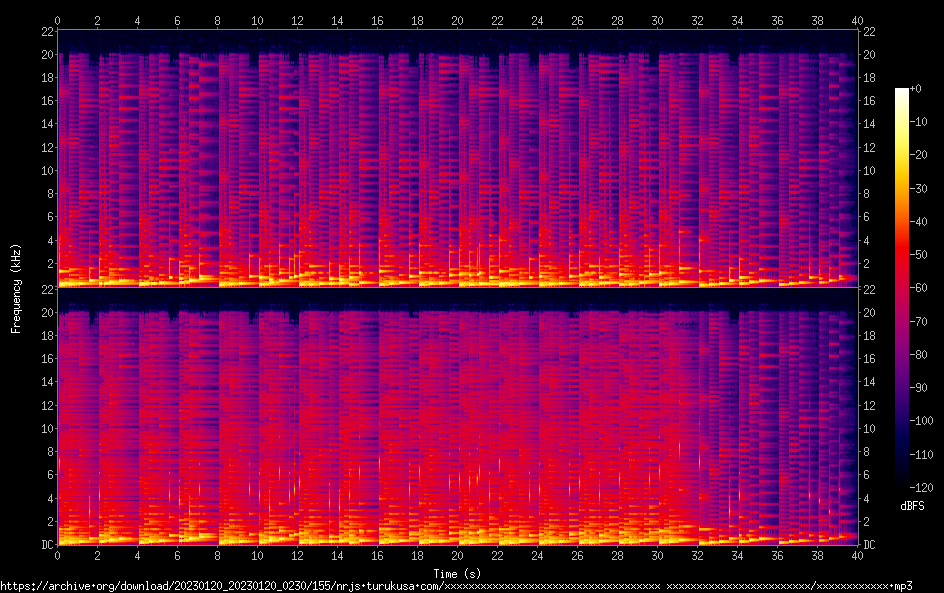This screenshot has width=944, height=593.
Task: Click the DC label on bottom-left frequency axis
Action: pyautogui.click(x=46, y=545)
